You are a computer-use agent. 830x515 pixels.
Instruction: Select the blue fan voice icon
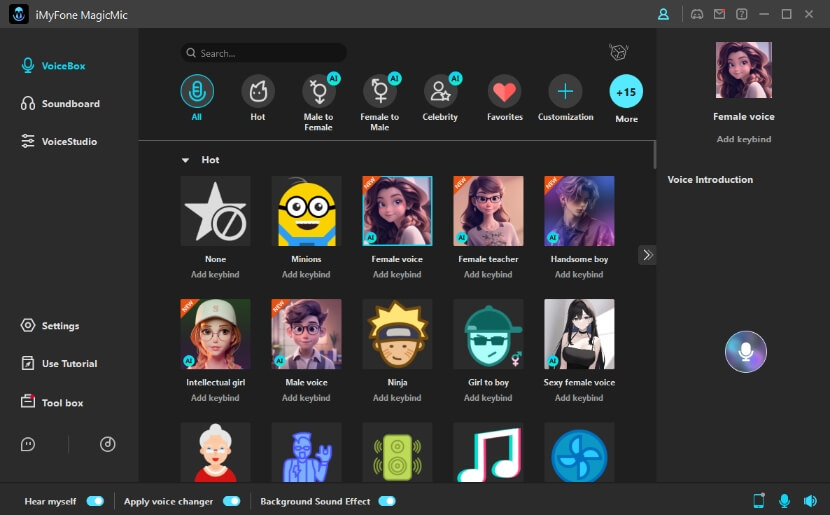click(580, 453)
